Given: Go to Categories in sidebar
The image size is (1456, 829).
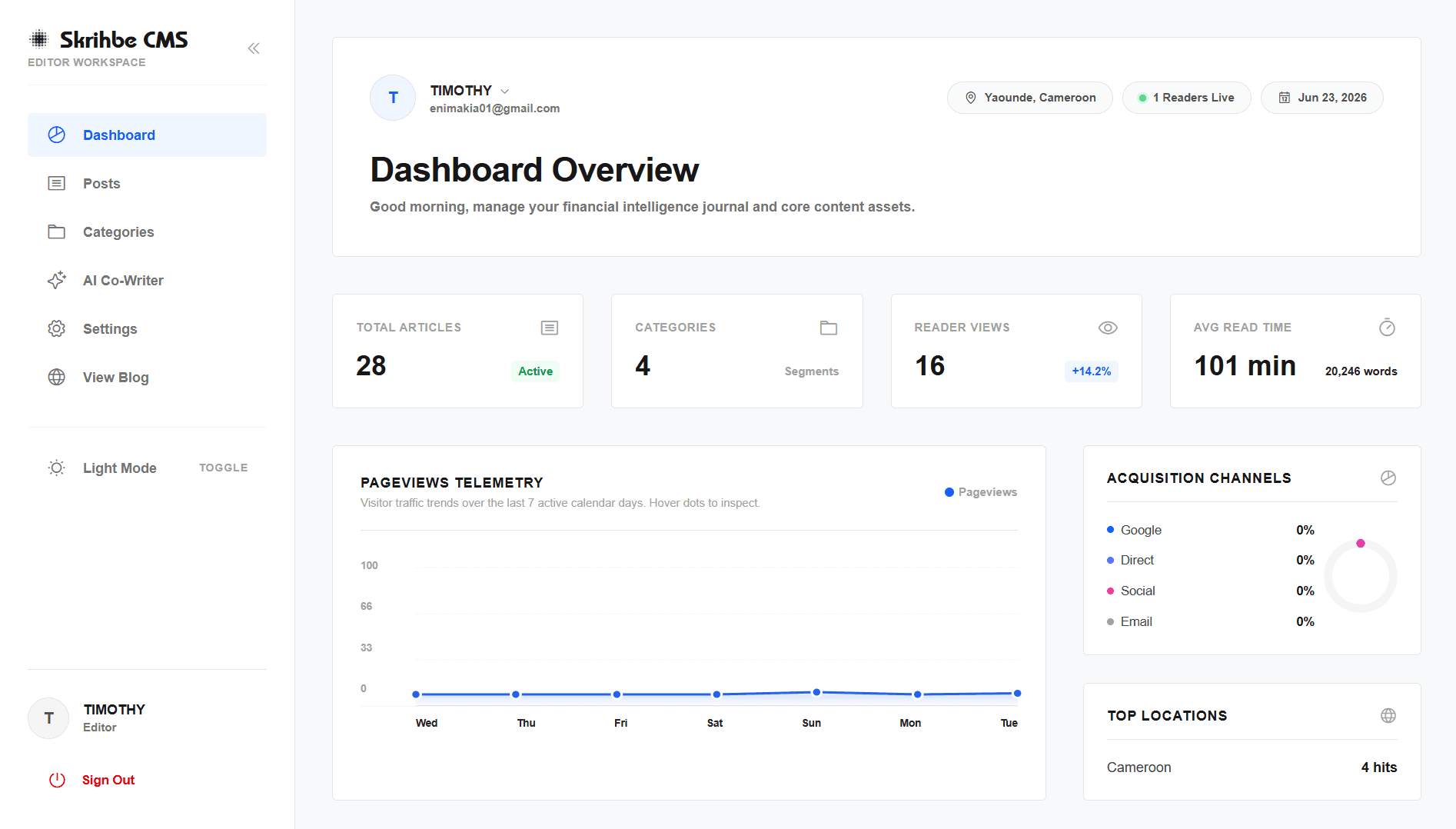Looking at the screenshot, I should coord(147,232).
